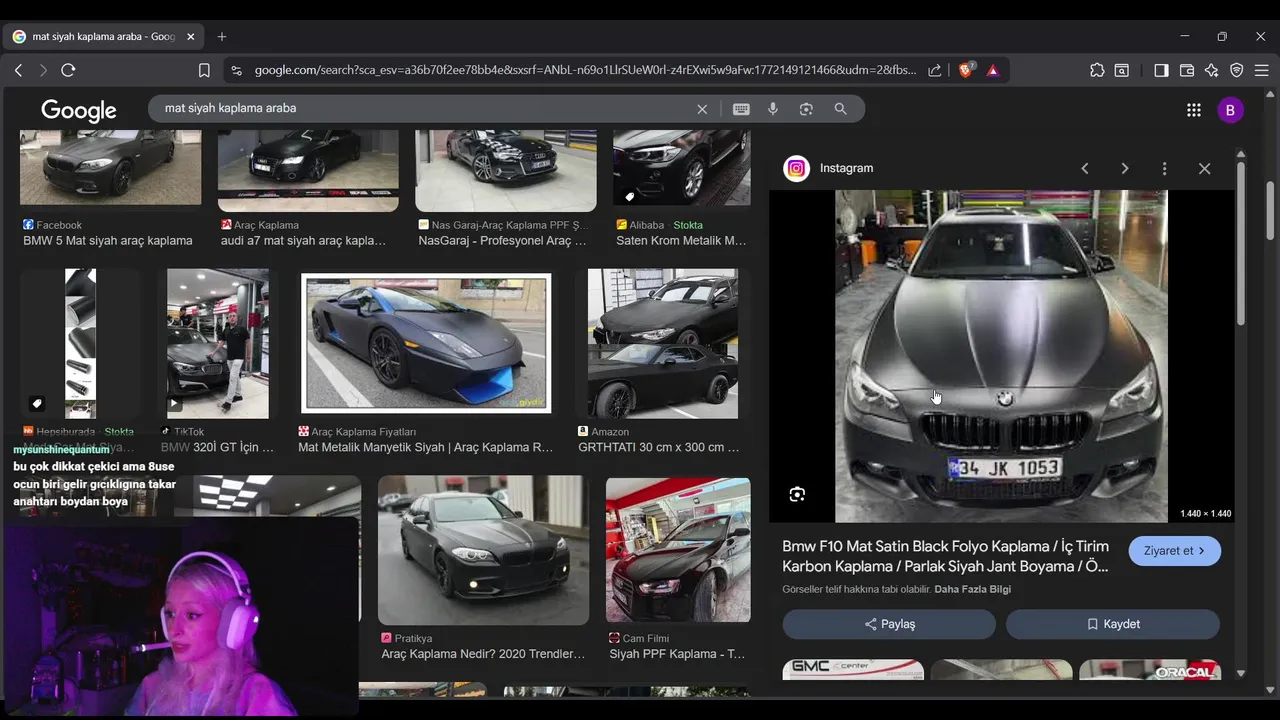The height and width of the screenshot is (720, 1280).
Task: Click the browser address bar URL
Action: pos(585,70)
